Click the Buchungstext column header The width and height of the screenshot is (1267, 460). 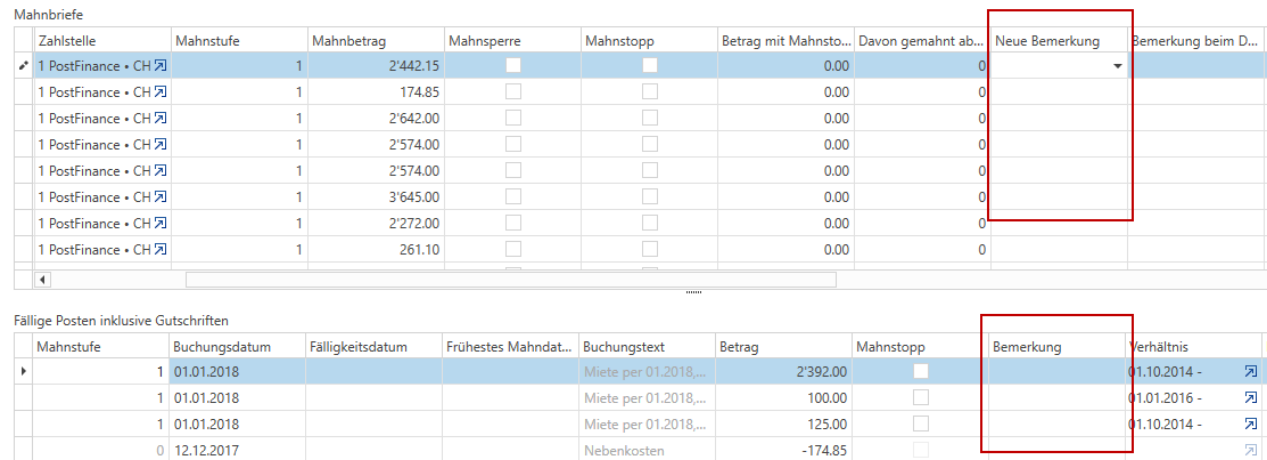647,347
